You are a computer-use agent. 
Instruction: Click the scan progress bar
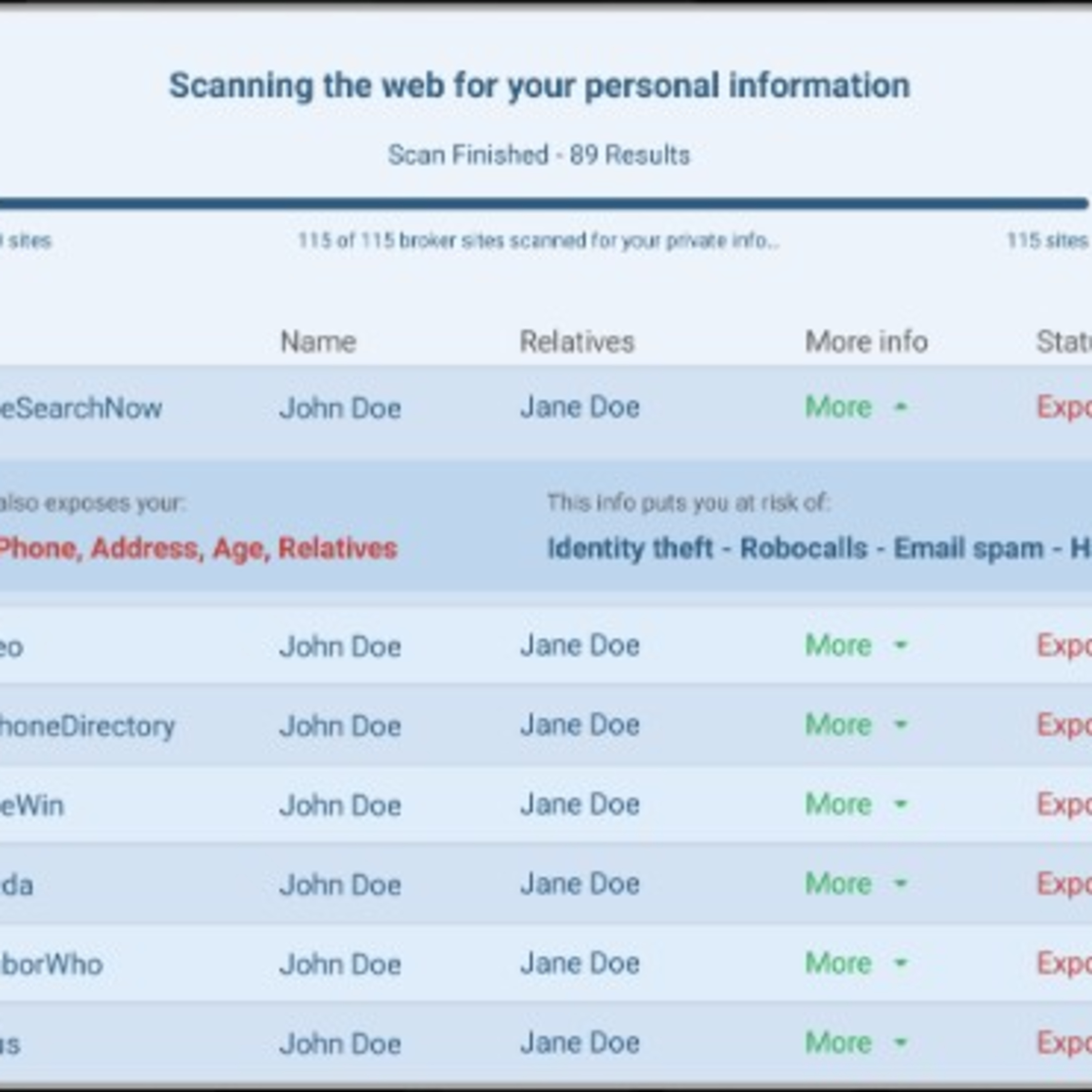[x=543, y=203]
